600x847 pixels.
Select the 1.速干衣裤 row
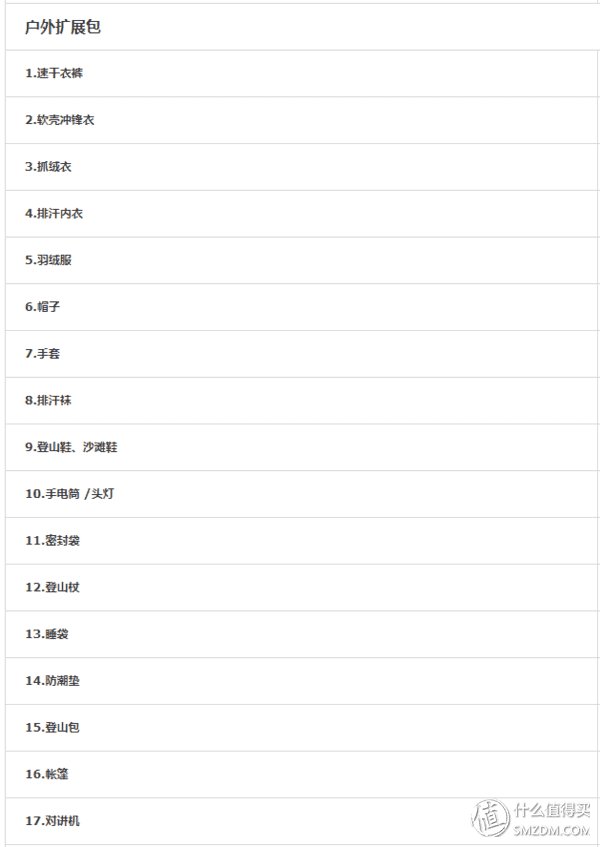[x=302, y=73]
